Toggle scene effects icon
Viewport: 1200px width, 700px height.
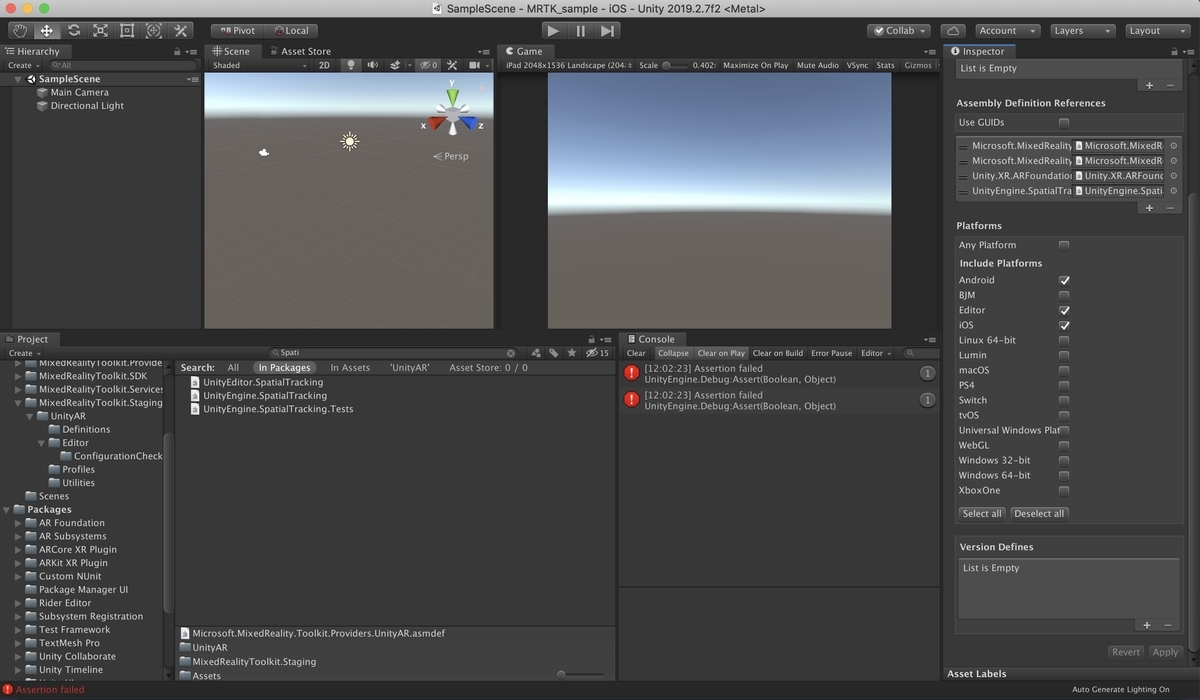[x=396, y=65]
